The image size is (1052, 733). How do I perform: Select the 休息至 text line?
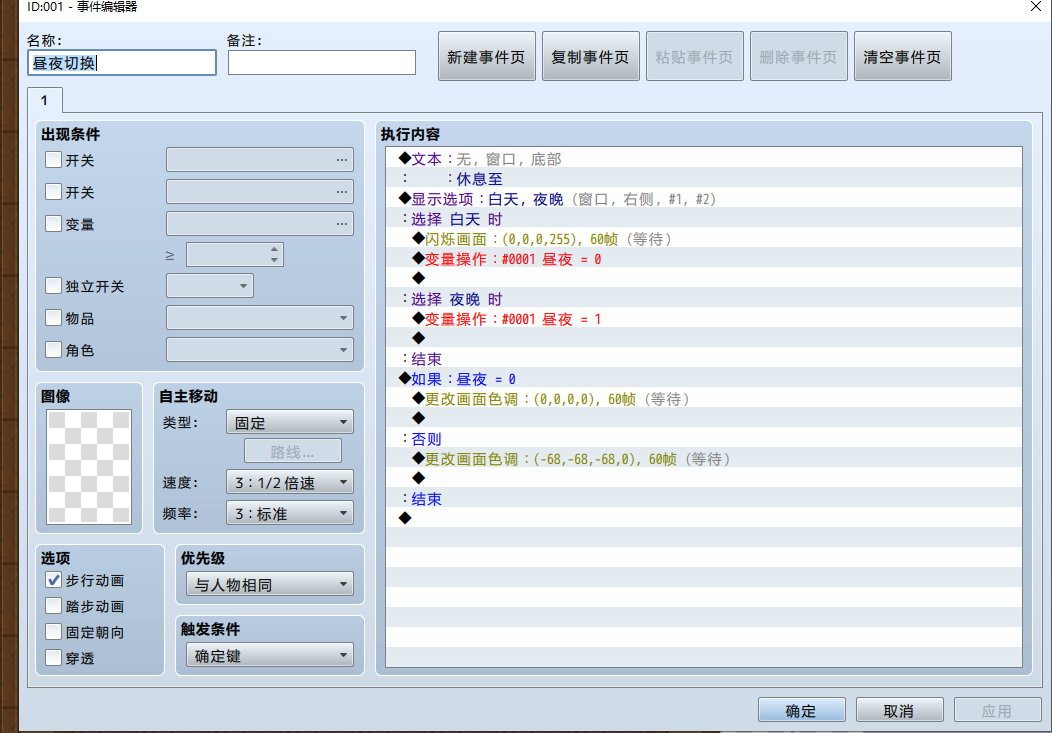point(704,179)
